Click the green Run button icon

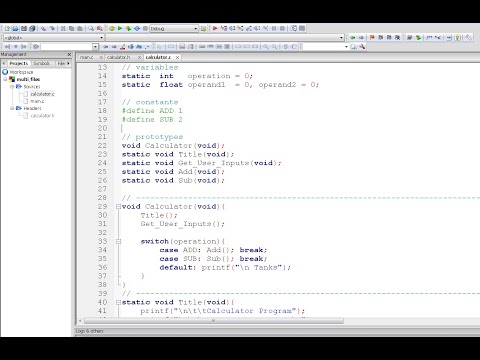click(x=120, y=29)
